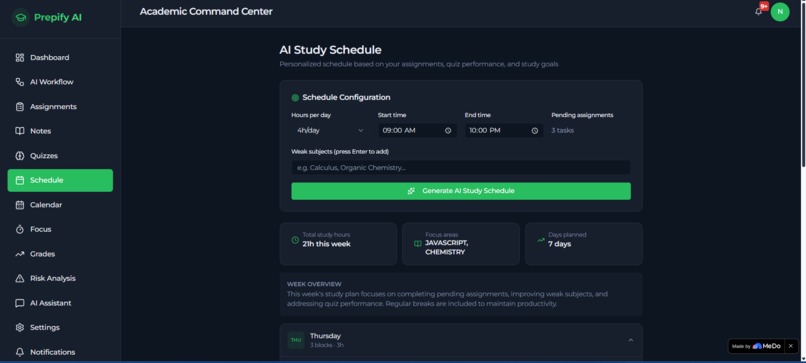Click the Grades trend-line icon
Viewport: 806px width, 363px height.
[x=20, y=254]
